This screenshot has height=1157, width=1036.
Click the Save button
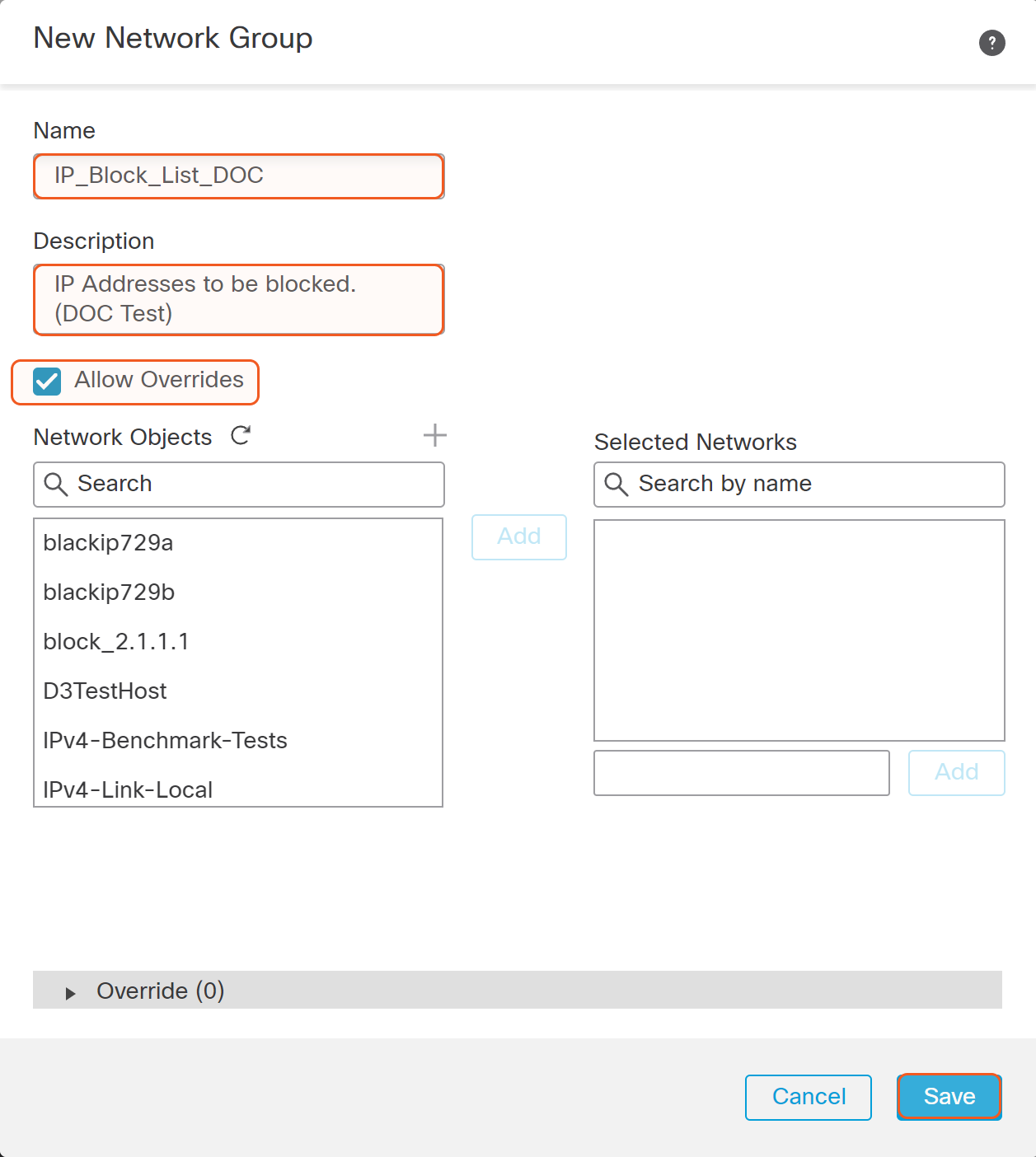click(x=949, y=1097)
